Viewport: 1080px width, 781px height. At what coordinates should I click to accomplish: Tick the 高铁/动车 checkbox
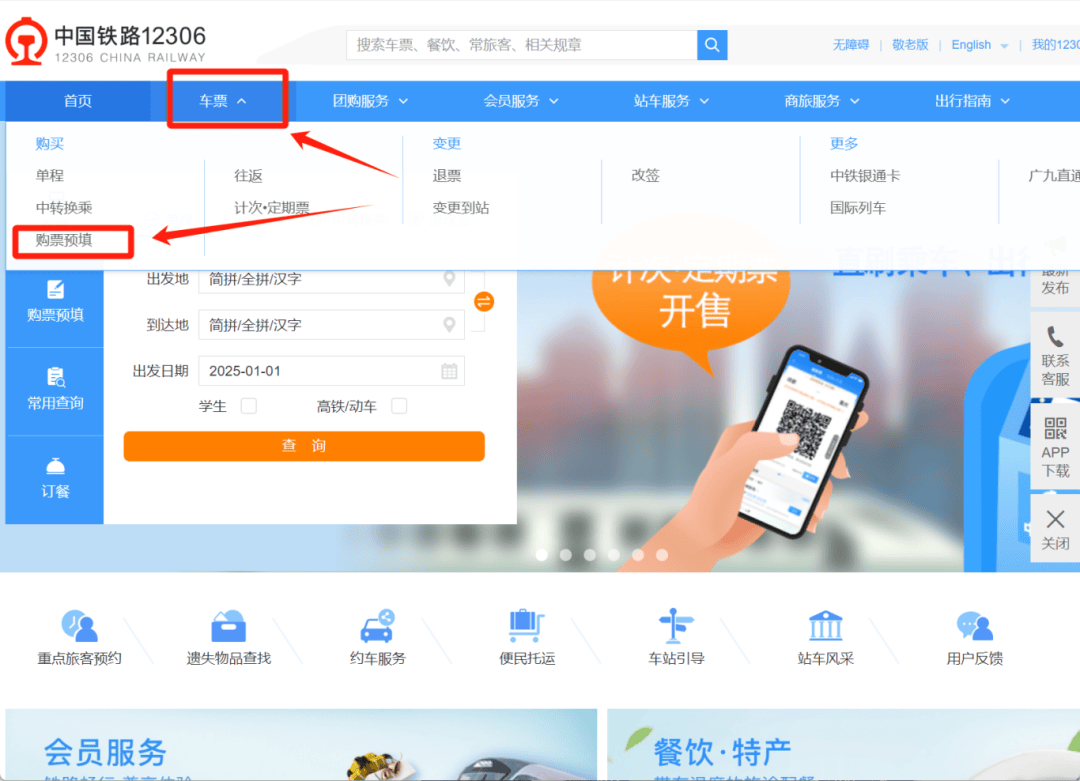coord(399,406)
